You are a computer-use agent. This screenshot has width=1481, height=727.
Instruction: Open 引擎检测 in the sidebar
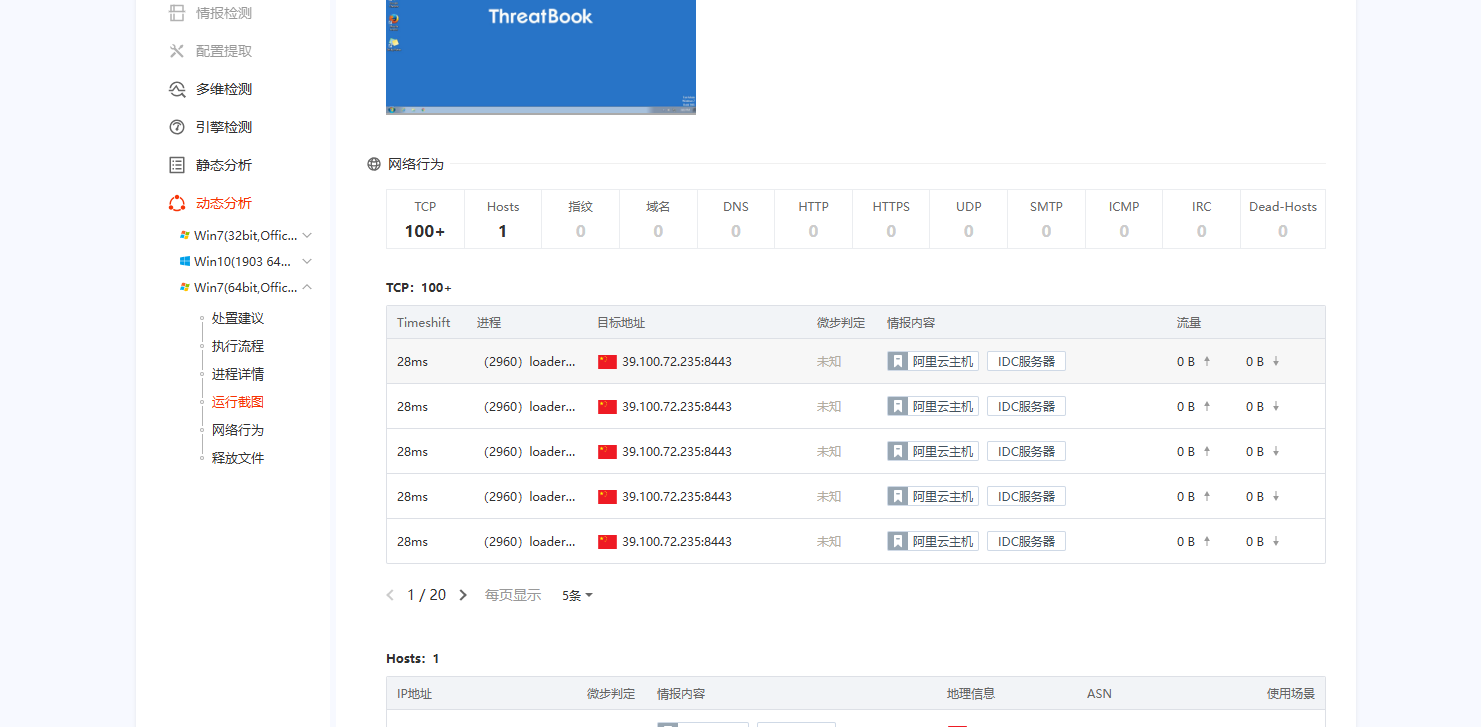point(224,127)
